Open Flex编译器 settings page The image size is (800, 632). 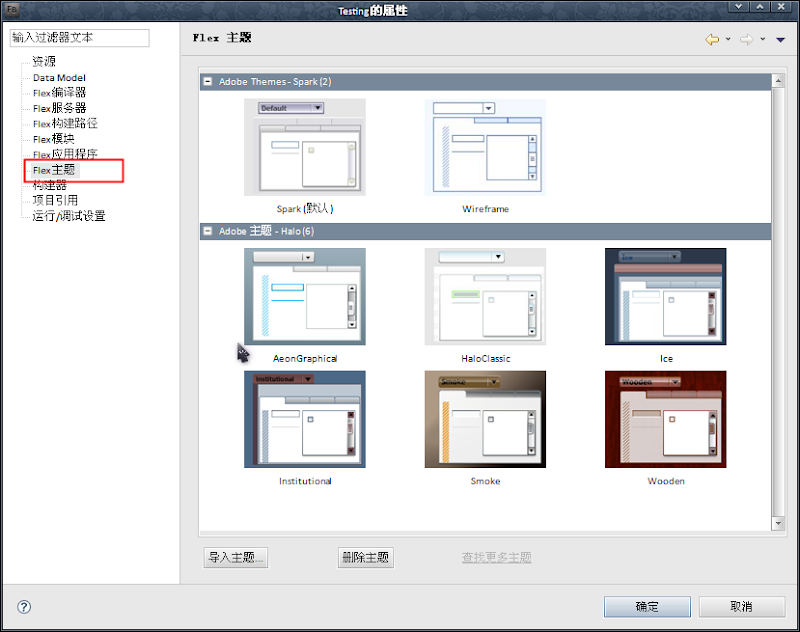pyautogui.click(x=59, y=93)
